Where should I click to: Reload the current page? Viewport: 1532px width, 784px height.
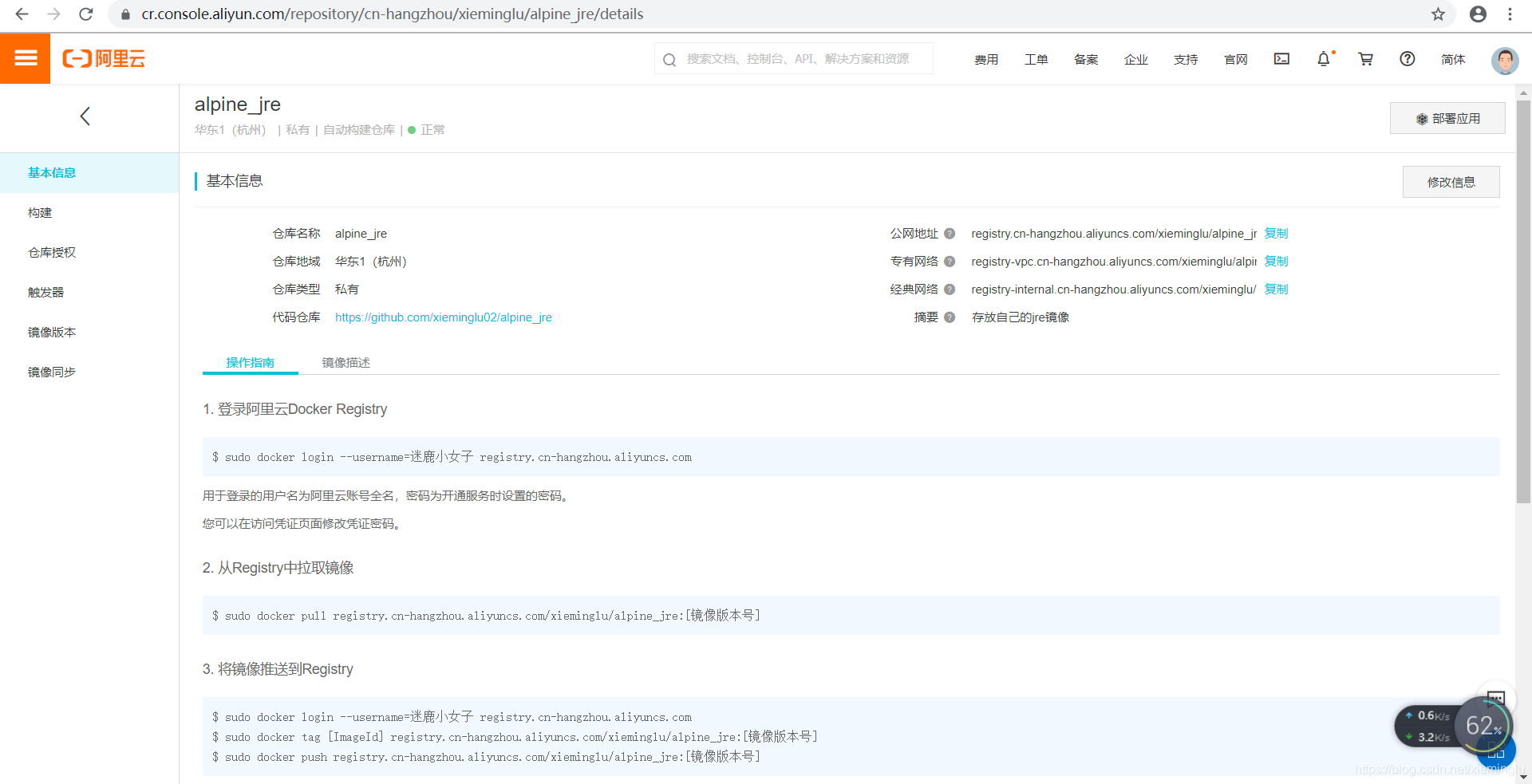pyautogui.click(x=86, y=14)
